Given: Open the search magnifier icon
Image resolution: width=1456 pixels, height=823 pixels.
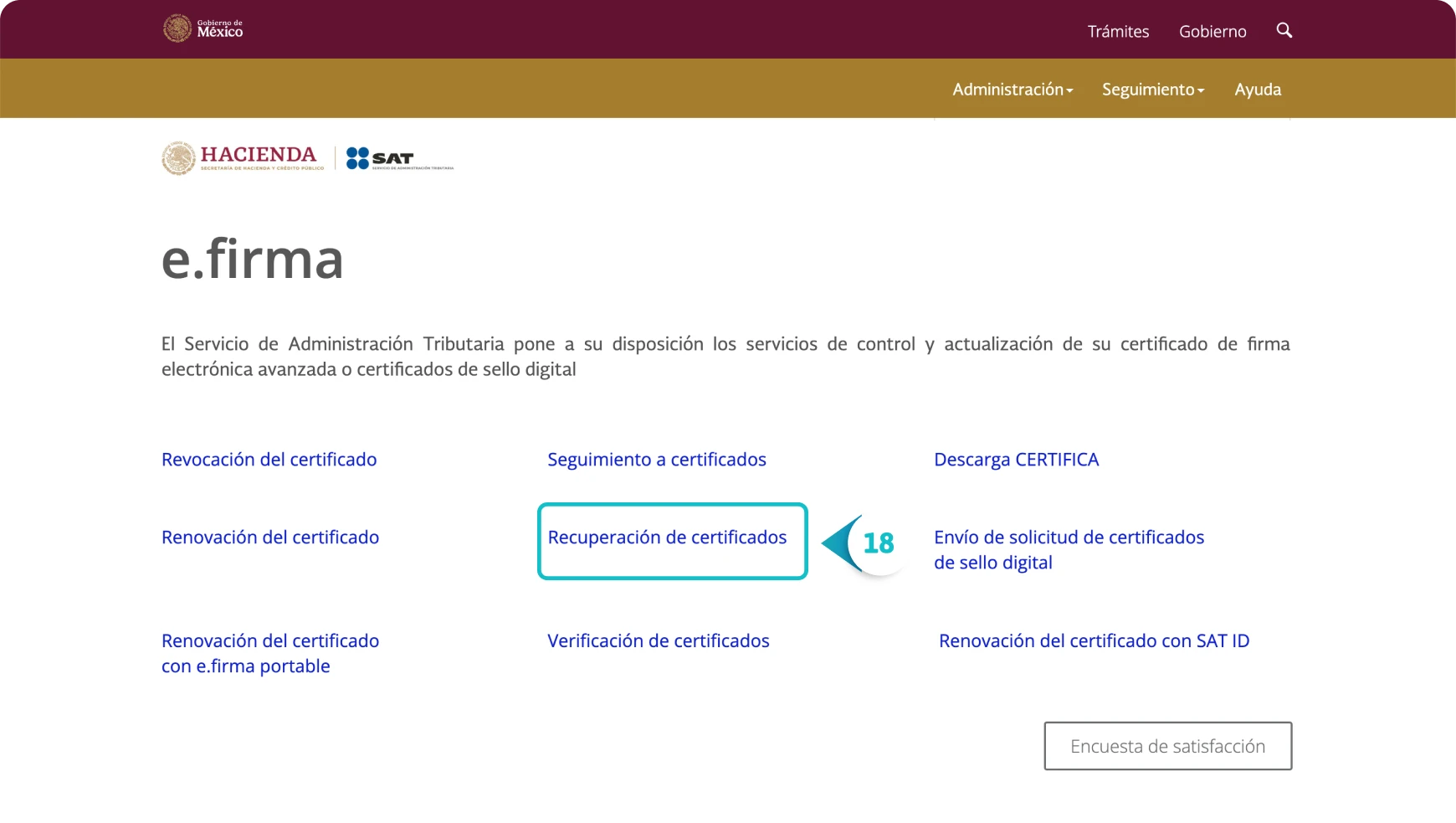Looking at the screenshot, I should [x=1284, y=31].
